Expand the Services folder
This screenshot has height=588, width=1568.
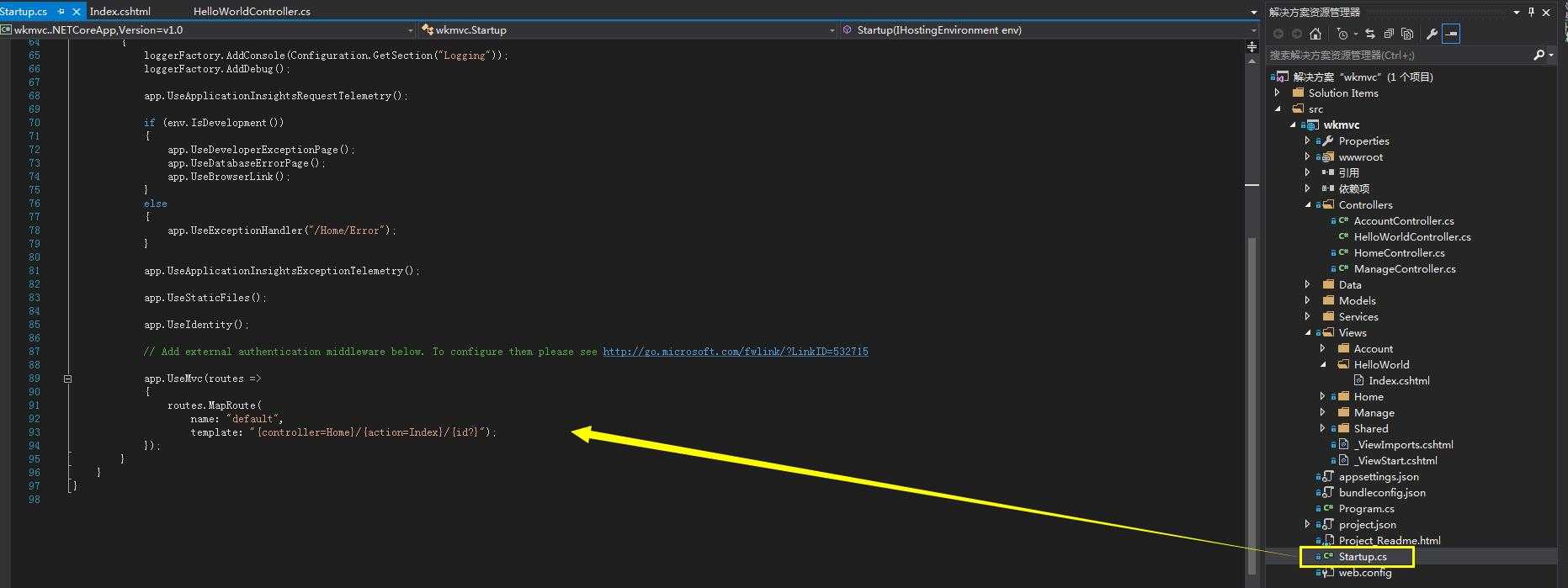pos(1308,316)
